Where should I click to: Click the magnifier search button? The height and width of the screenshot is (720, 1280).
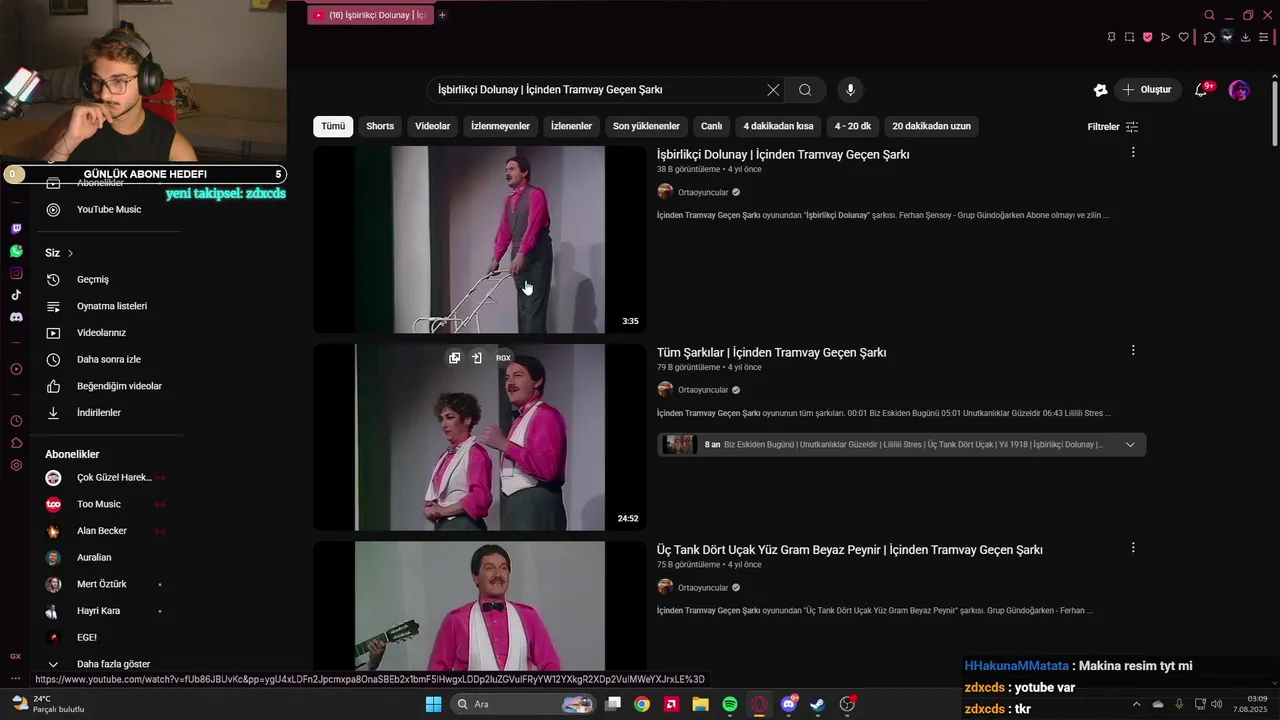805,90
